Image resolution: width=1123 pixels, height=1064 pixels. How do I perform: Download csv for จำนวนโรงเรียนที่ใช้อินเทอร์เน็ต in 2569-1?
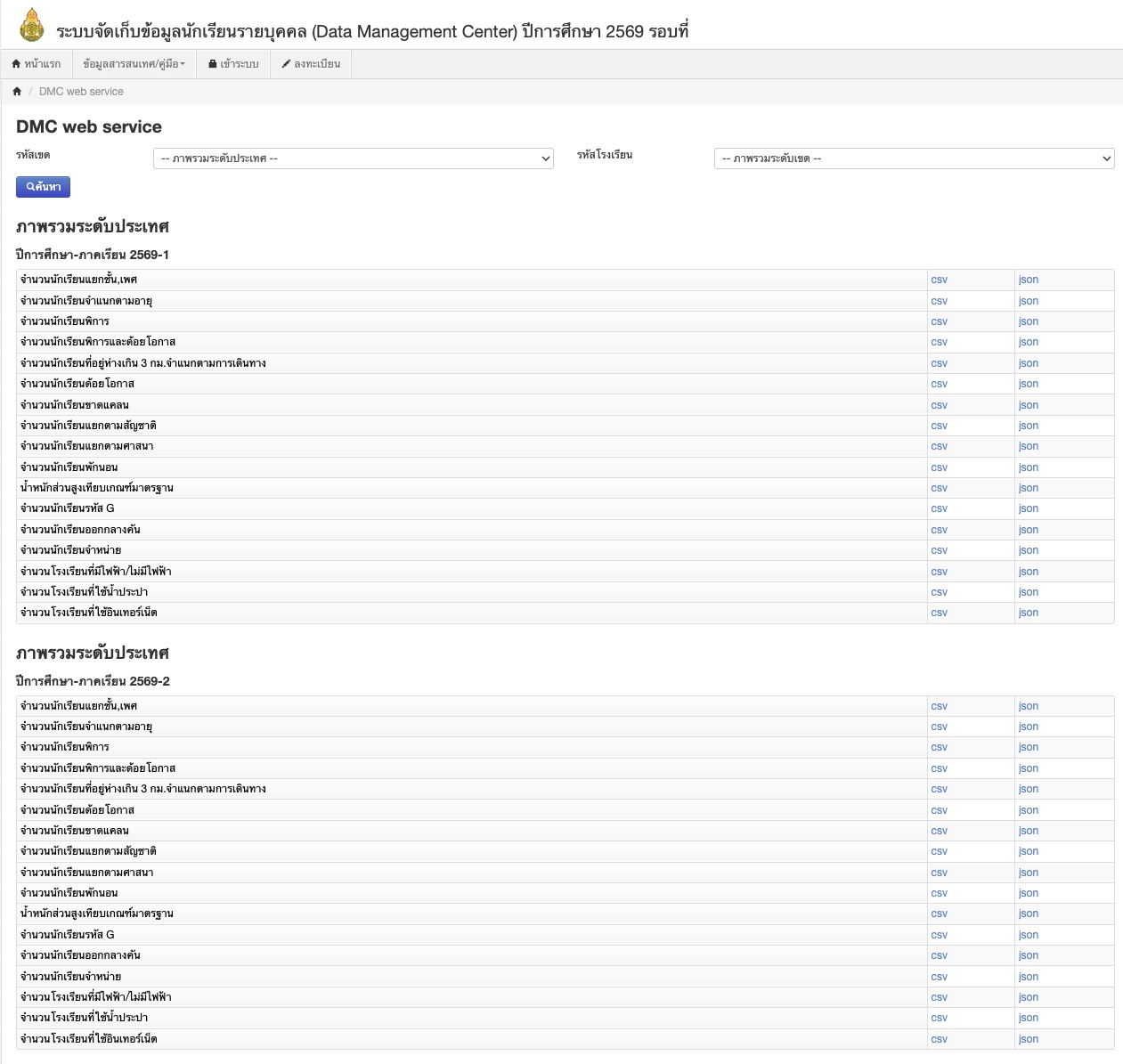click(x=939, y=613)
